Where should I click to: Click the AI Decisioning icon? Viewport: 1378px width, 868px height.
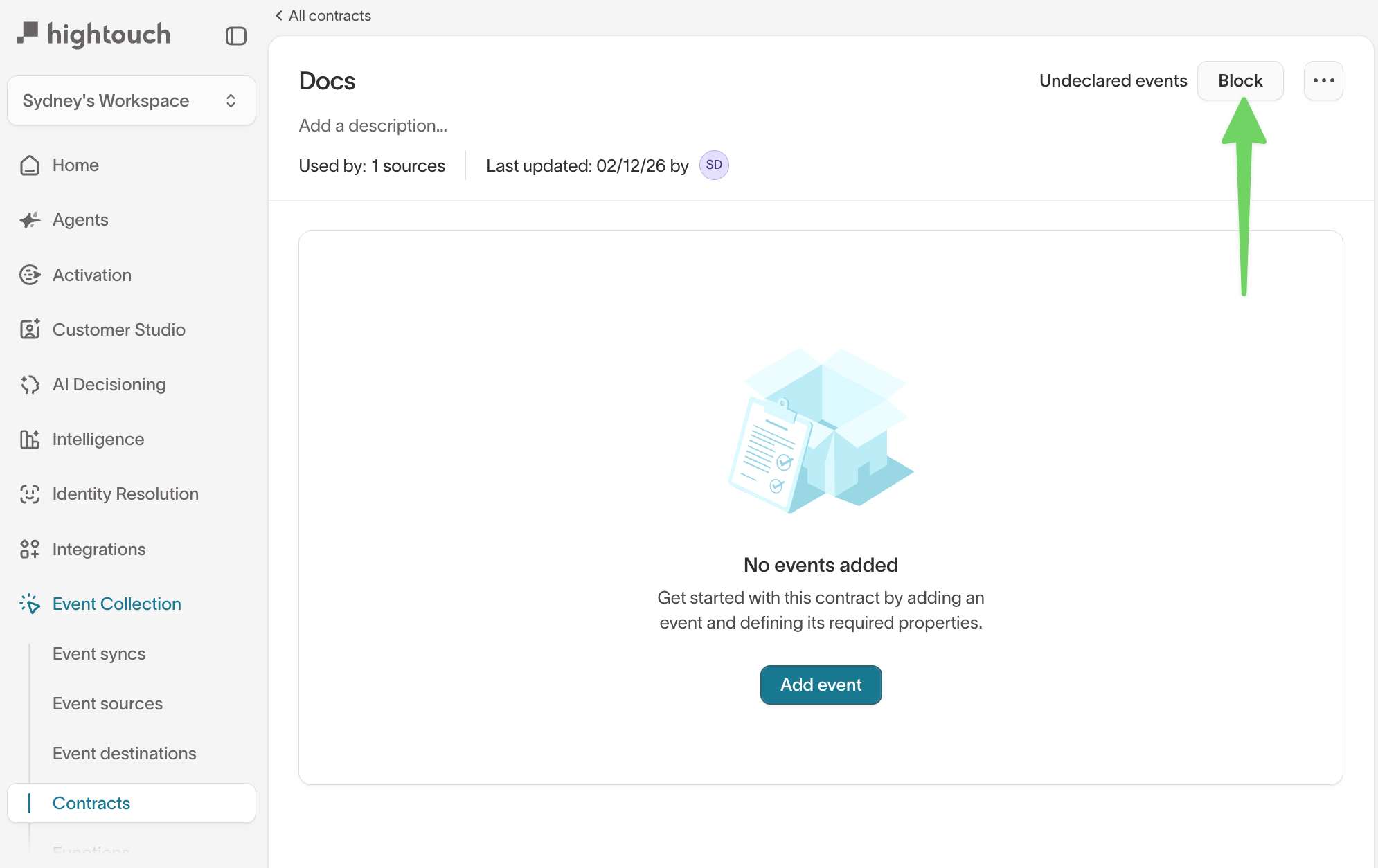30,384
